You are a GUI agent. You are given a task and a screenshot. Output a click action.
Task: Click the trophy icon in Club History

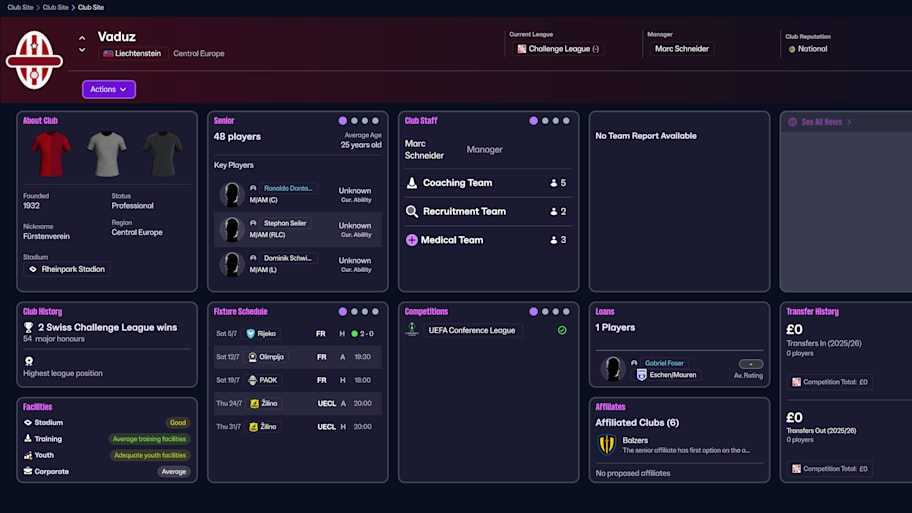28,328
